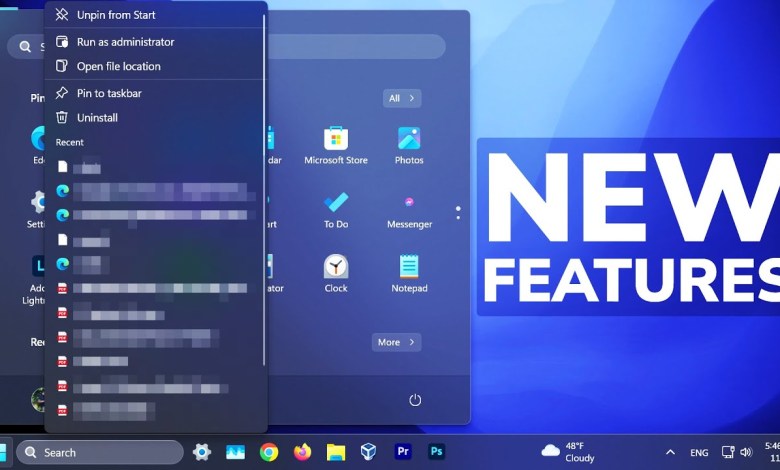780x470 pixels.
Task: Open the blue chart app on taskbar
Action: click(x=235, y=452)
